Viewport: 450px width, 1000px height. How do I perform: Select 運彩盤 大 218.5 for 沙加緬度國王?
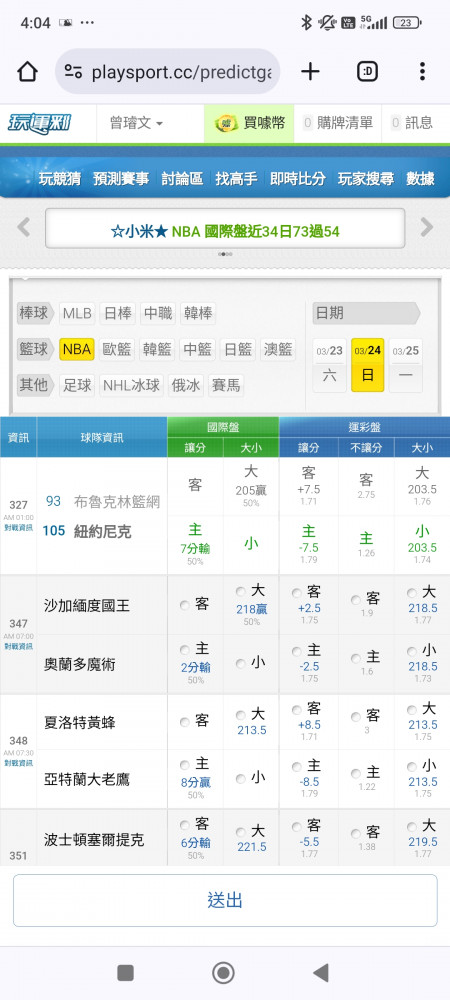coord(412,592)
